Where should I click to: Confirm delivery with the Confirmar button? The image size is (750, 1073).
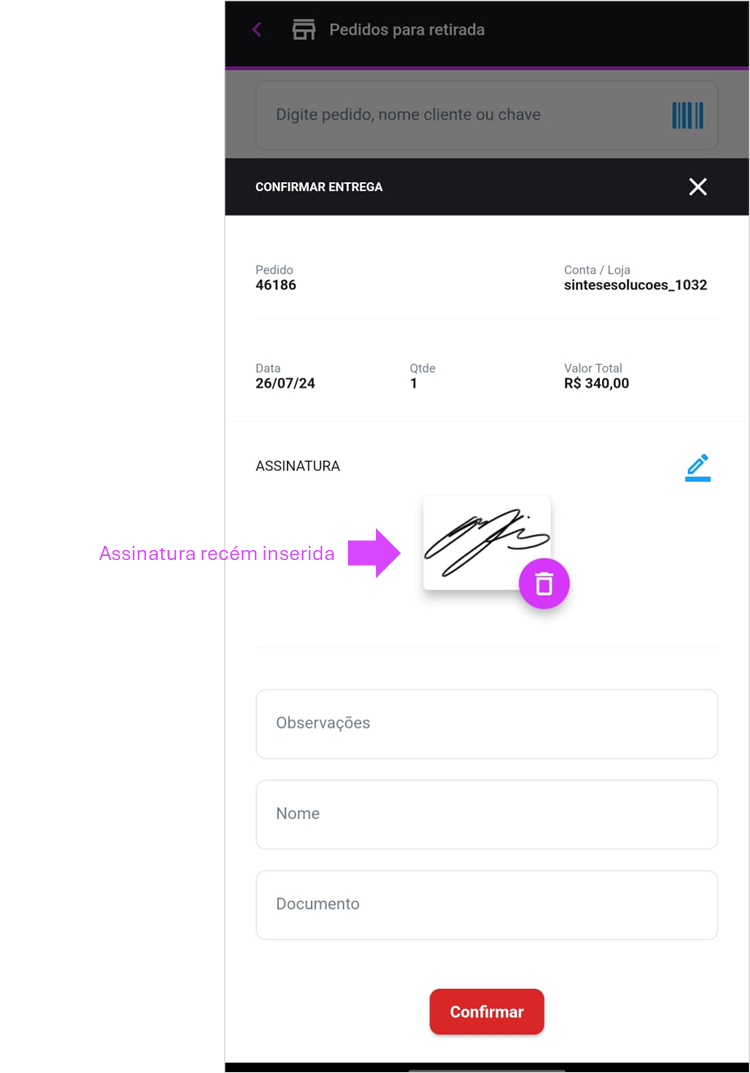coord(487,1011)
